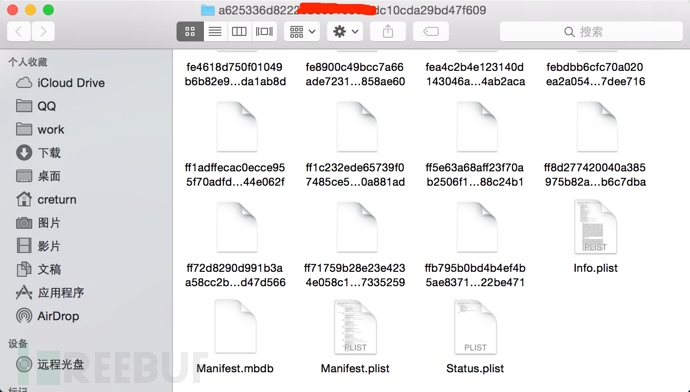The width and height of the screenshot is (690, 392).
Task: Open the item arrangement dropdown
Action: [x=302, y=32]
